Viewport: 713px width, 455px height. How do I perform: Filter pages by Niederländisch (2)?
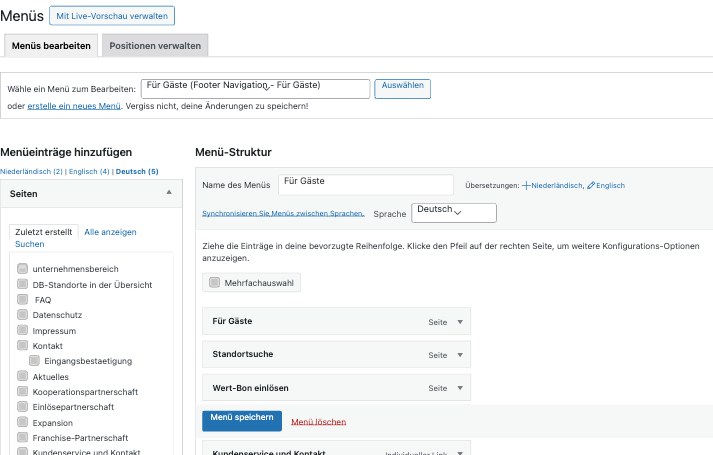(x=31, y=171)
